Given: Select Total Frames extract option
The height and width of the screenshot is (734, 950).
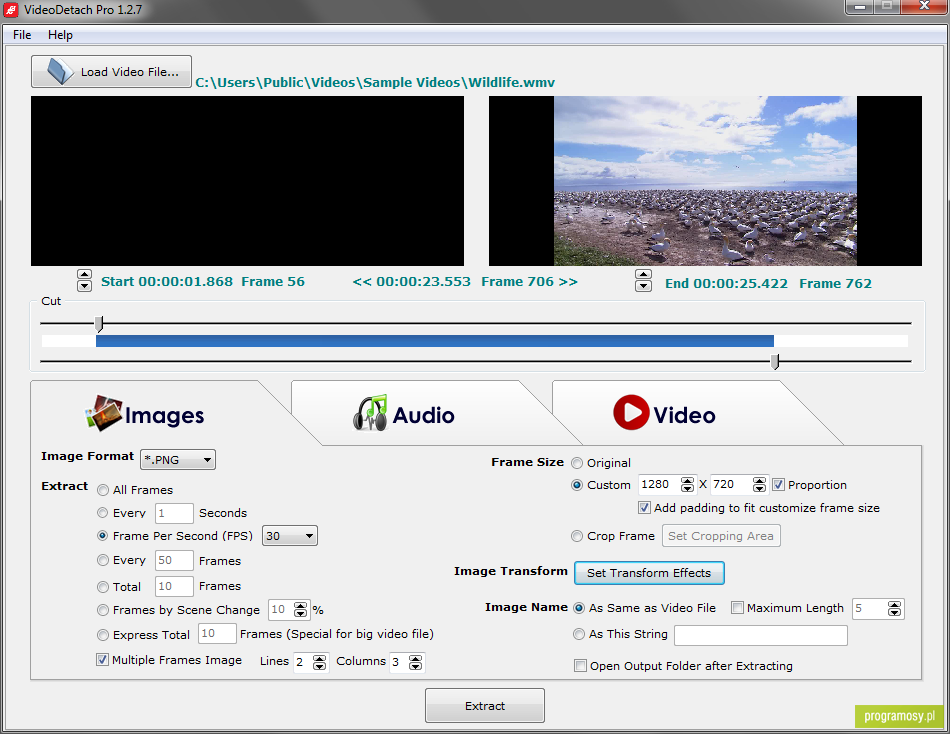Looking at the screenshot, I should click(x=103, y=587).
